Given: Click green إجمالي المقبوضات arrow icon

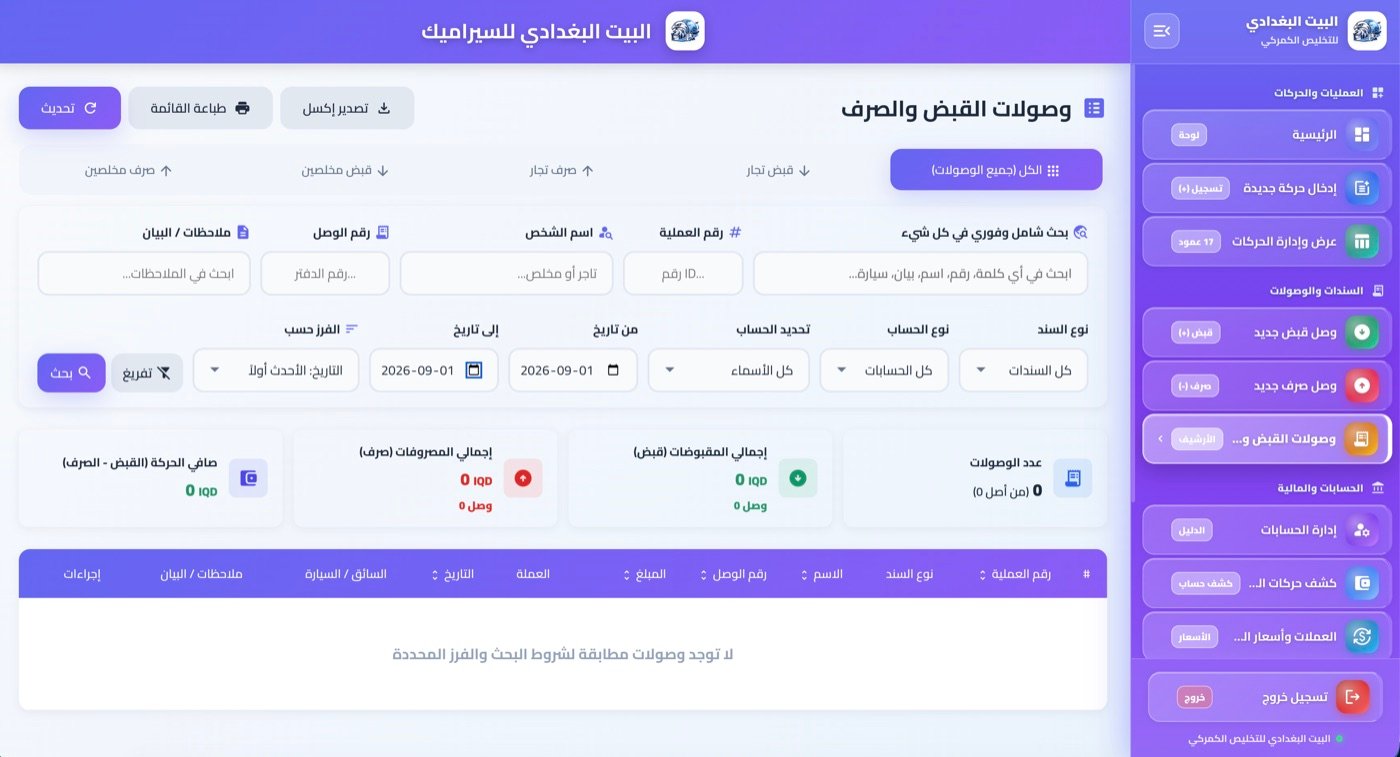Looking at the screenshot, I should pos(798,478).
